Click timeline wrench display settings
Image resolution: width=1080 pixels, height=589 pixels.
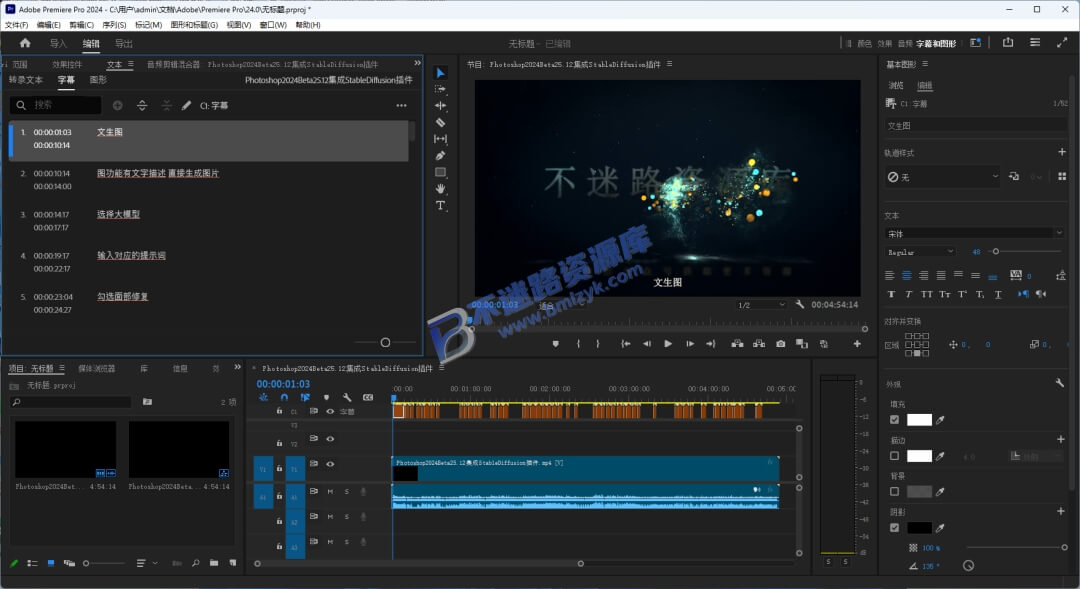pos(347,397)
